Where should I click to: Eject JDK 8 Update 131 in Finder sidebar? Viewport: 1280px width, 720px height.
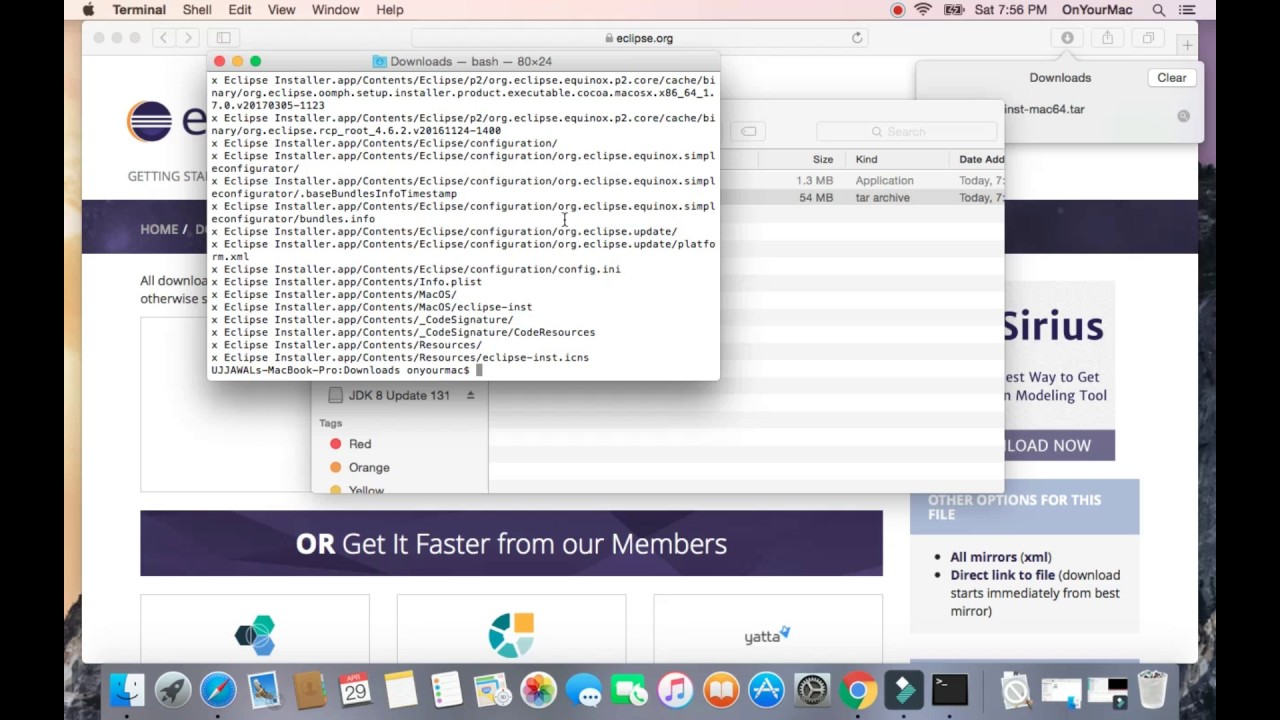(470, 395)
